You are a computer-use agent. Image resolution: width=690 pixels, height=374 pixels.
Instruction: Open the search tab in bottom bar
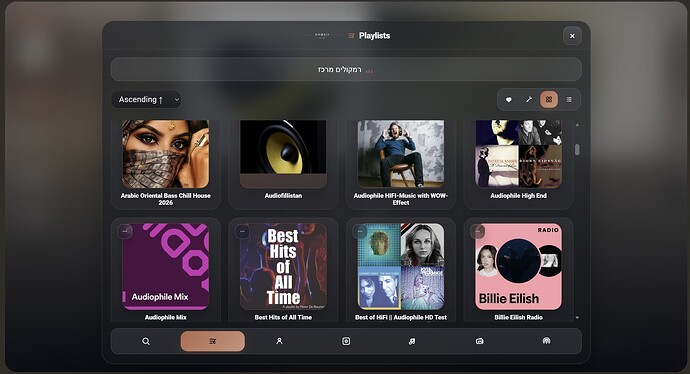146,341
